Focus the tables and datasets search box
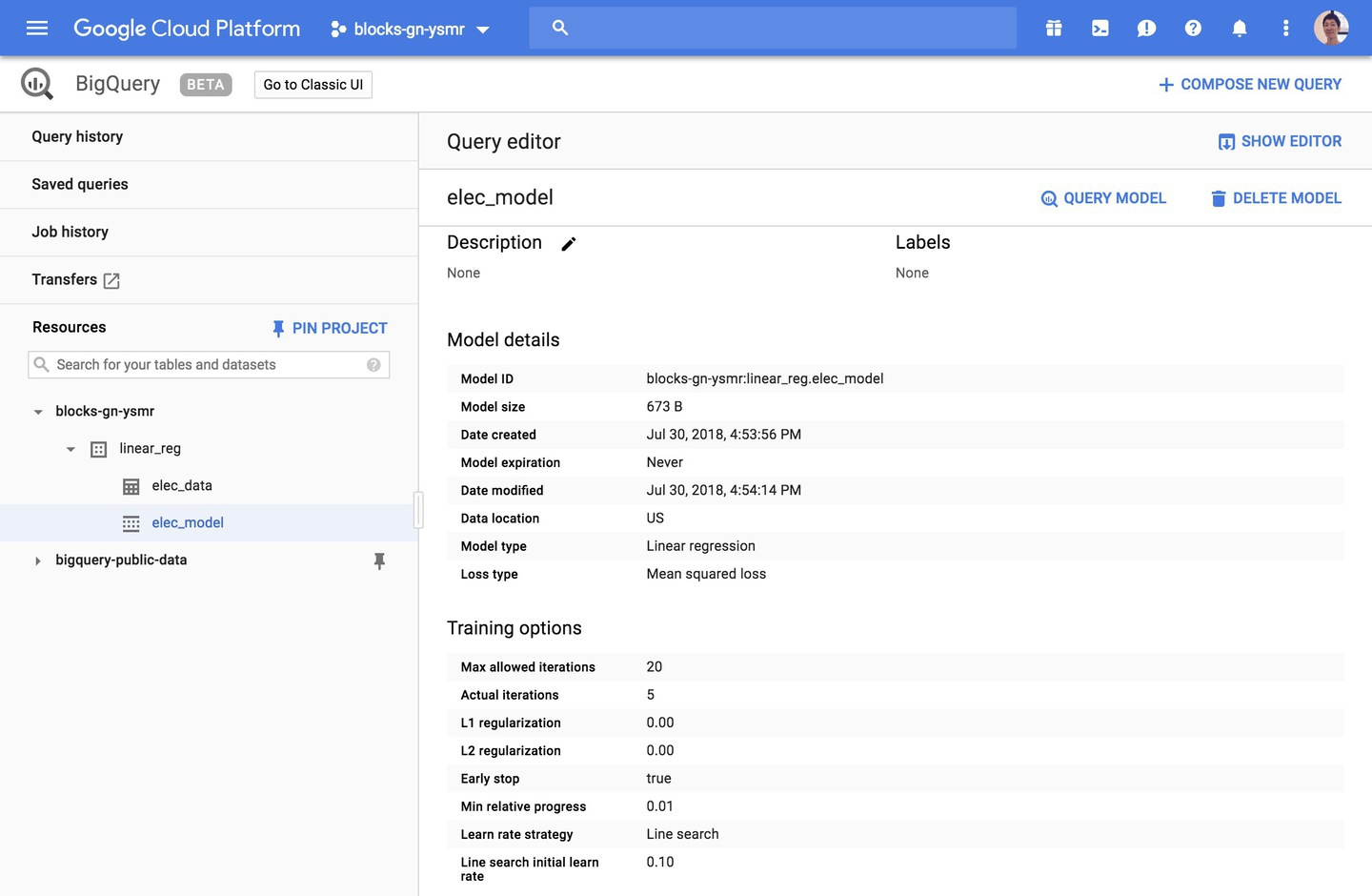1372x896 pixels. (x=209, y=365)
